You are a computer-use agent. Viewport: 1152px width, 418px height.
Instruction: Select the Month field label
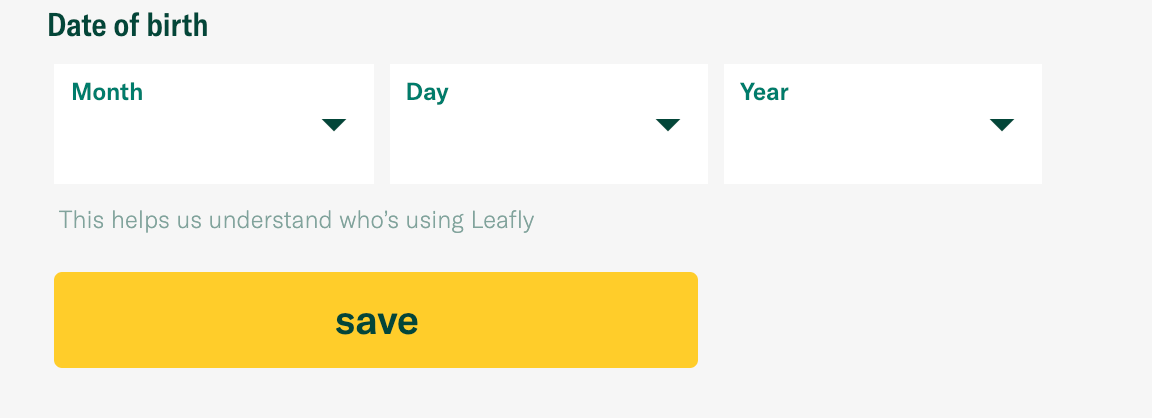(x=107, y=92)
